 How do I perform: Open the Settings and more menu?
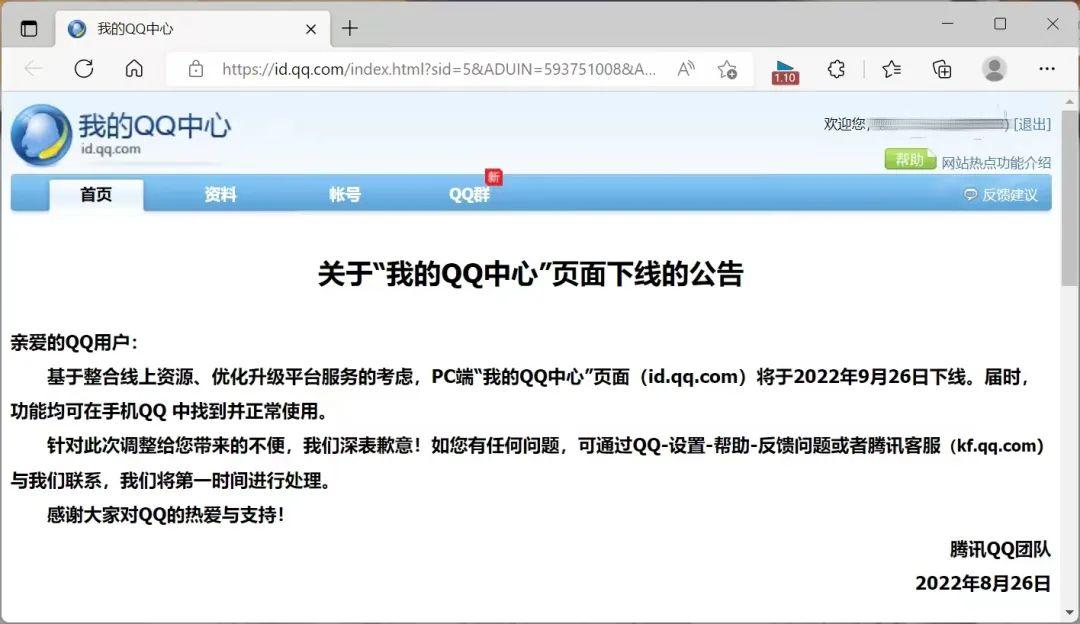click(x=1046, y=69)
